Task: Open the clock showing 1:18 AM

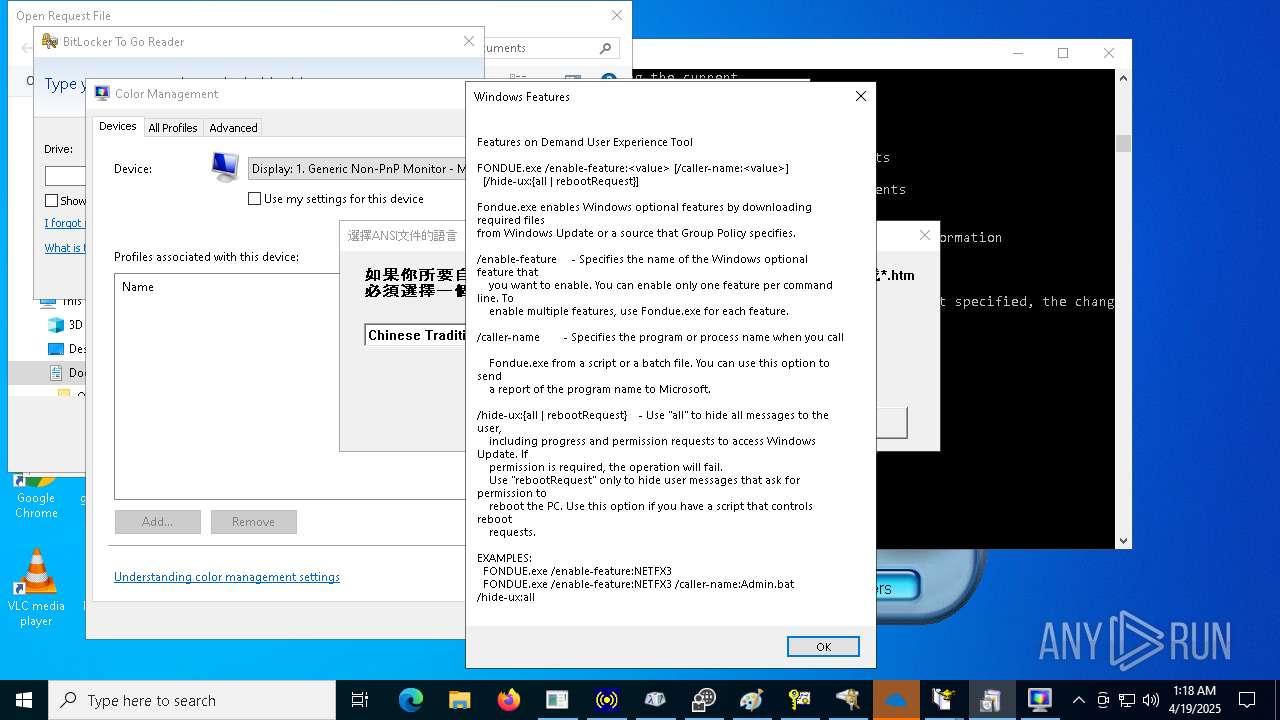Action: tap(1196, 700)
